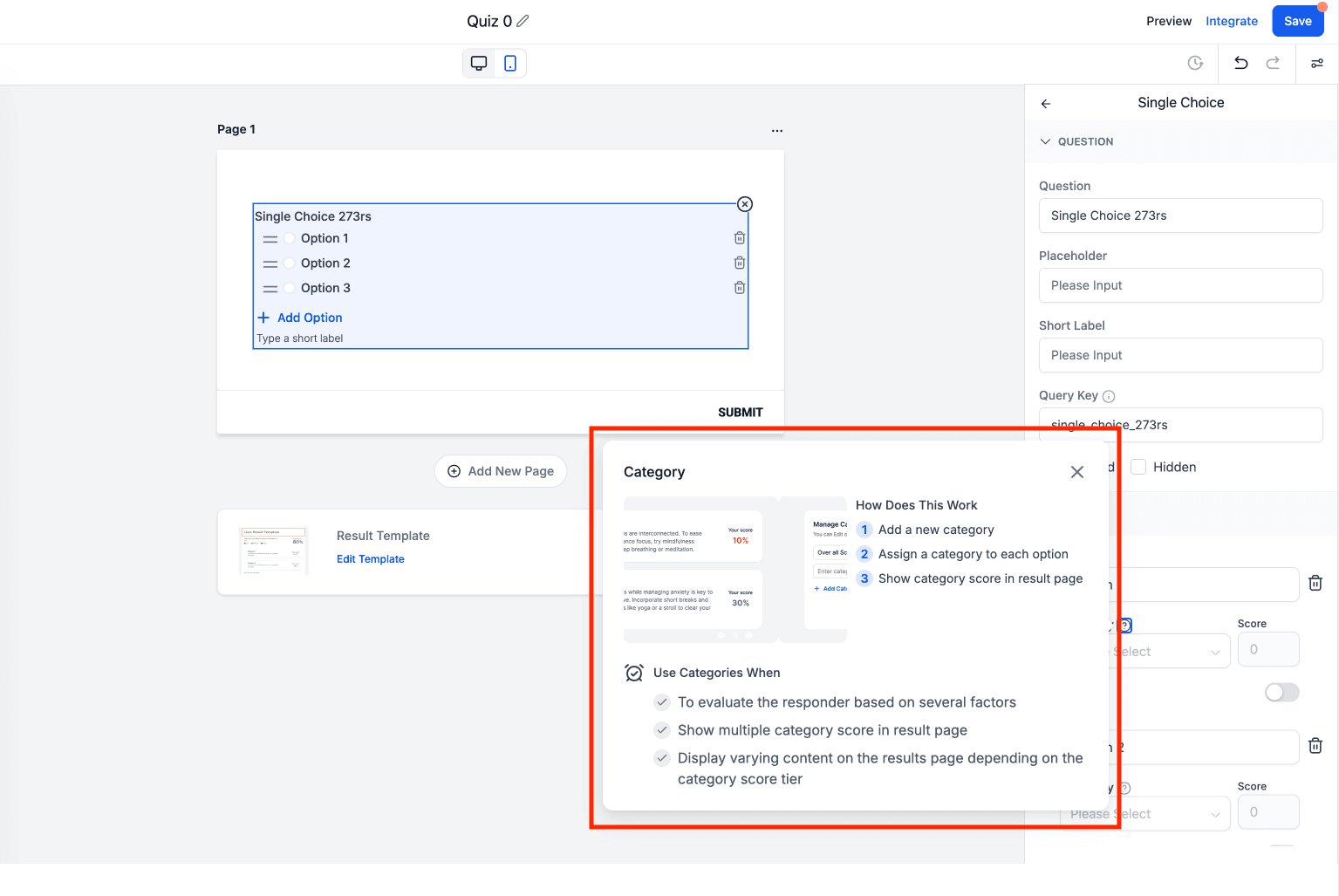Click the Edit Template link
Image resolution: width=1339 pixels, height=896 pixels.
pyautogui.click(x=371, y=559)
